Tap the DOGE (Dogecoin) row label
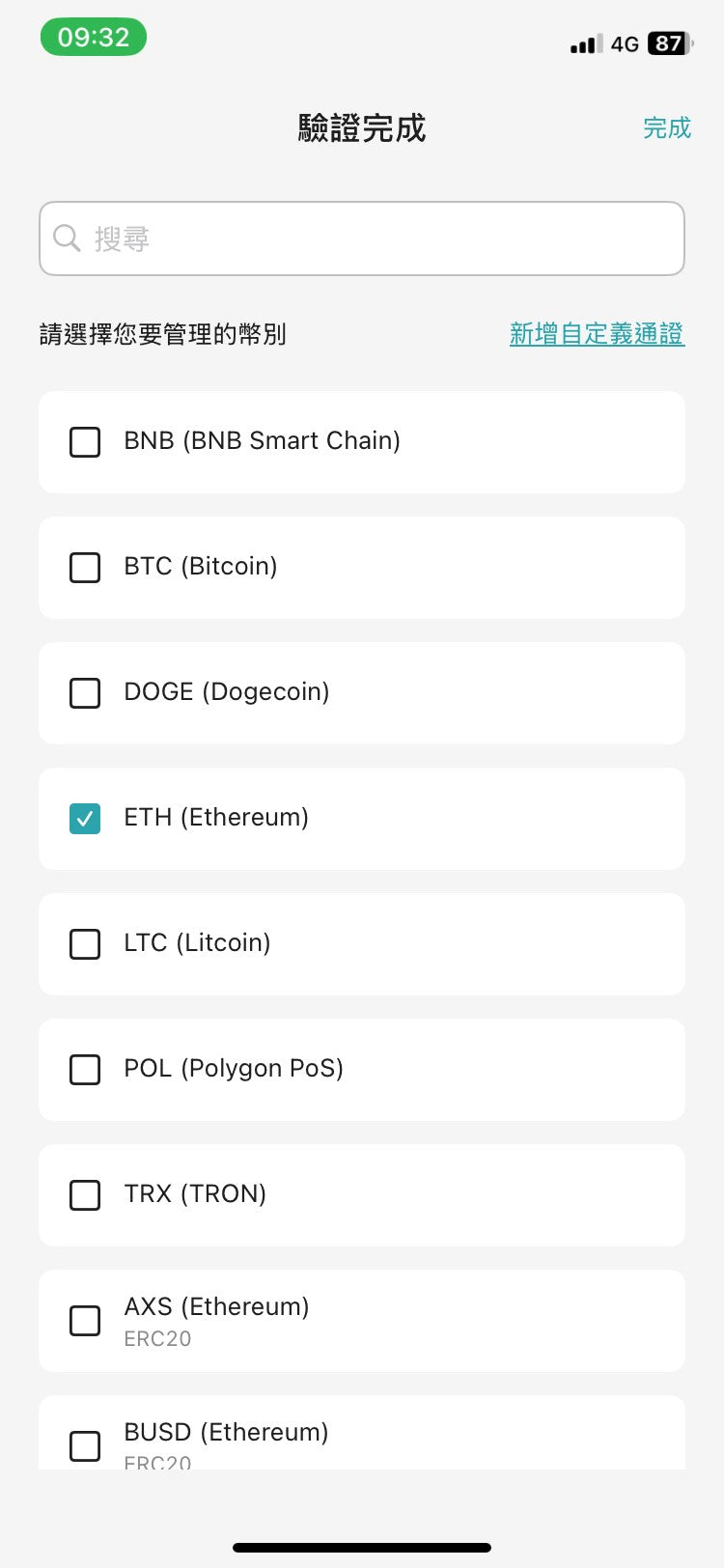The image size is (724, 1568). [x=227, y=692]
